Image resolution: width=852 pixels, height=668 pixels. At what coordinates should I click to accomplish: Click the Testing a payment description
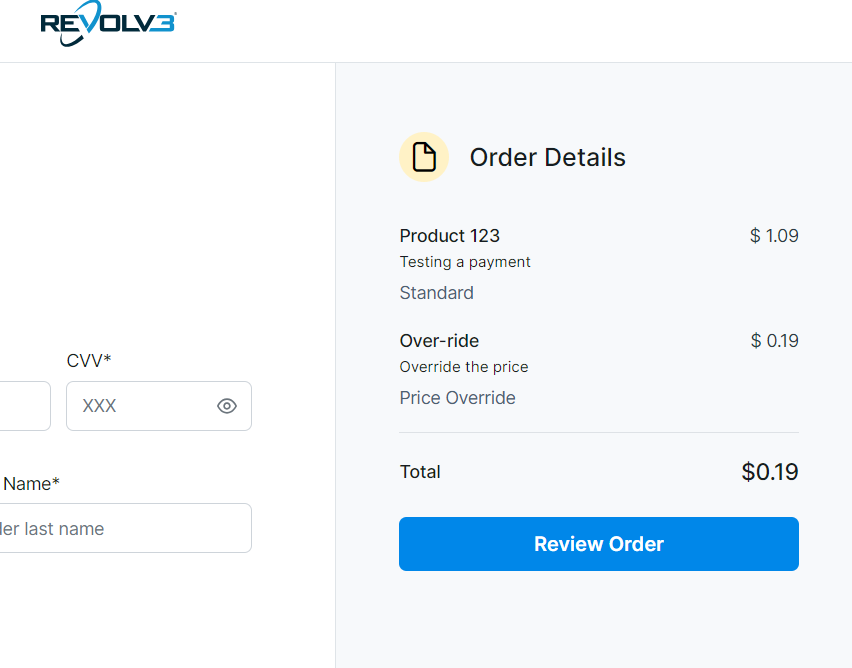(x=464, y=262)
